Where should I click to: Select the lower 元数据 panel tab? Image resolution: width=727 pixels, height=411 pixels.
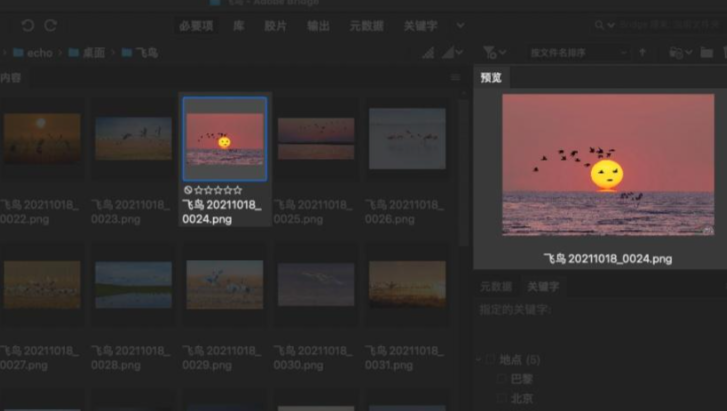[x=496, y=287]
